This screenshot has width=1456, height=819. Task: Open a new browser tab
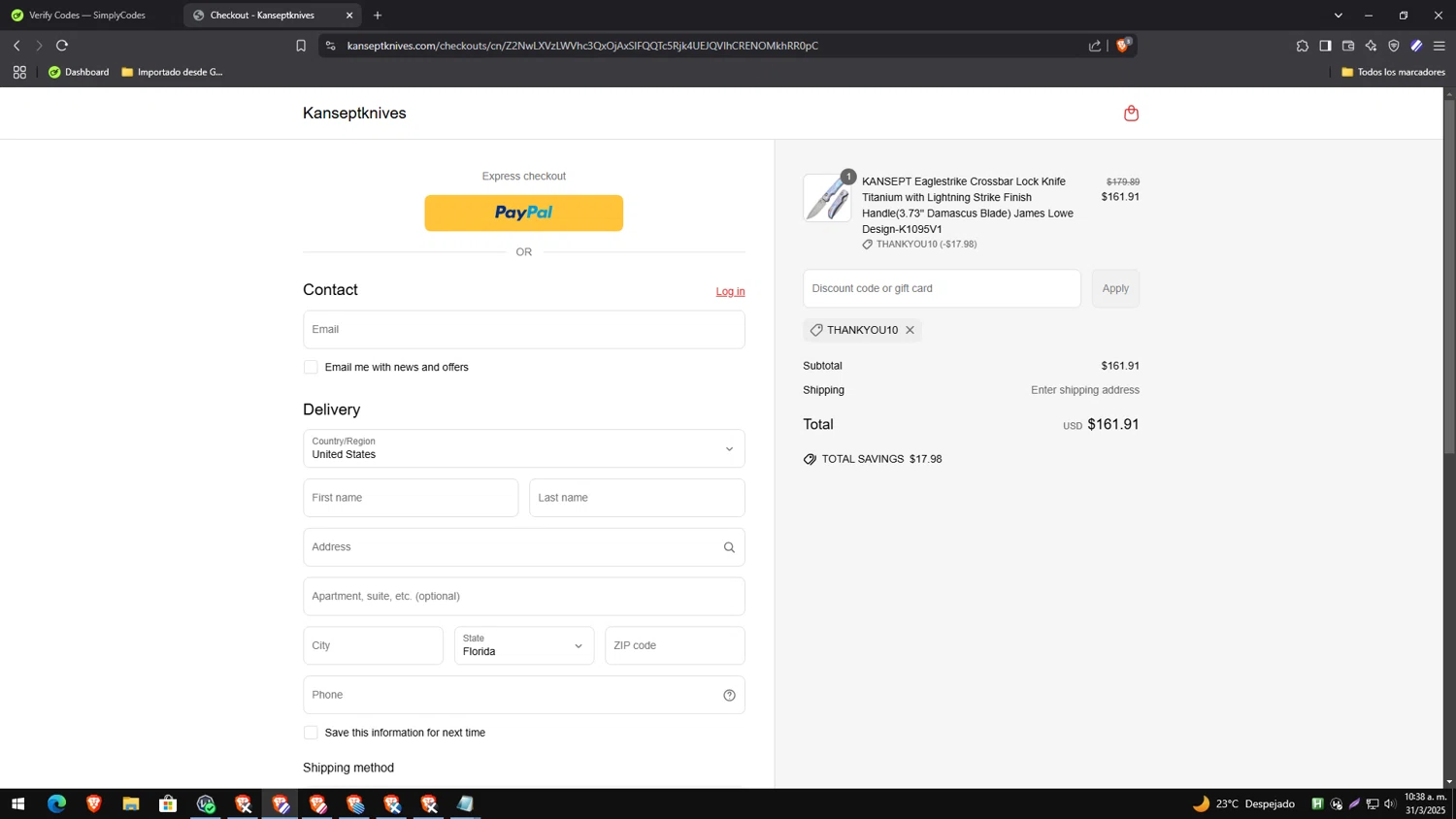pos(378,16)
